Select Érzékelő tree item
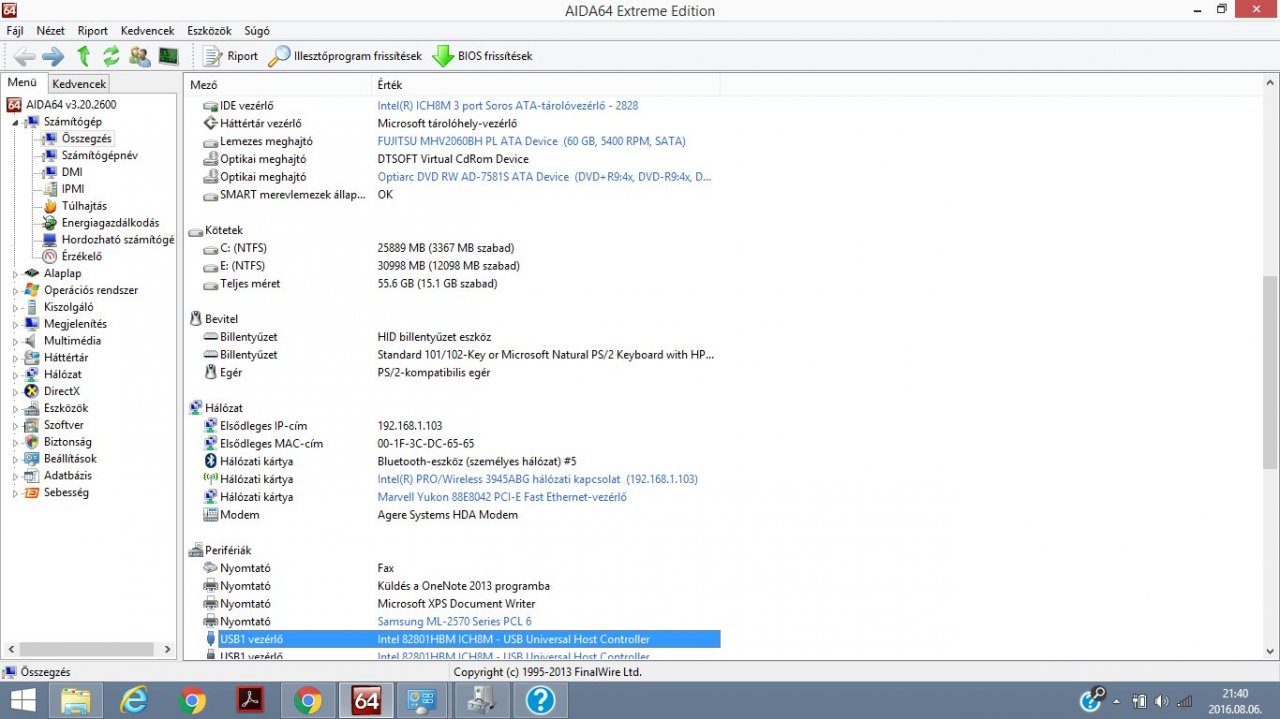 coord(81,257)
